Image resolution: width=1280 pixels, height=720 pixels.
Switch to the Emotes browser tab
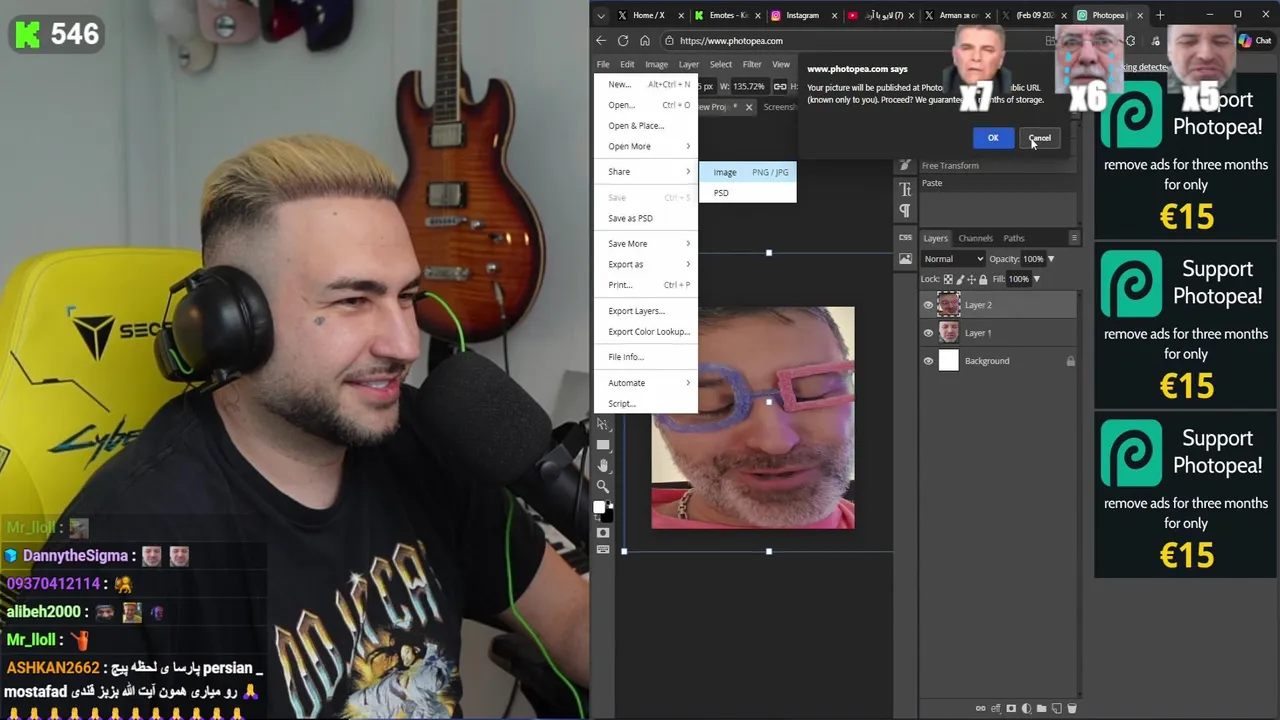[729, 15]
